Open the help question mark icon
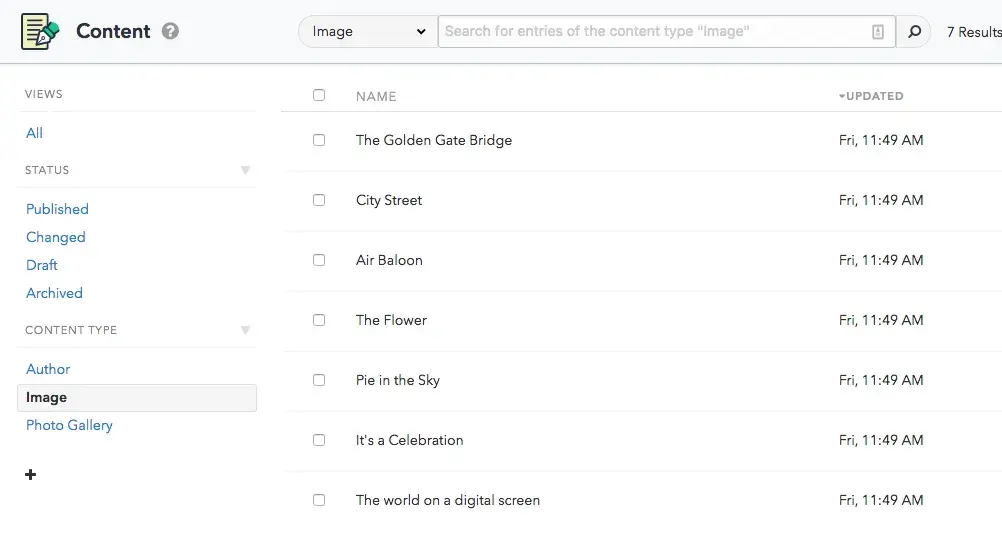Image resolution: width=1002 pixels, height=547 pixels. click(171, 31)
